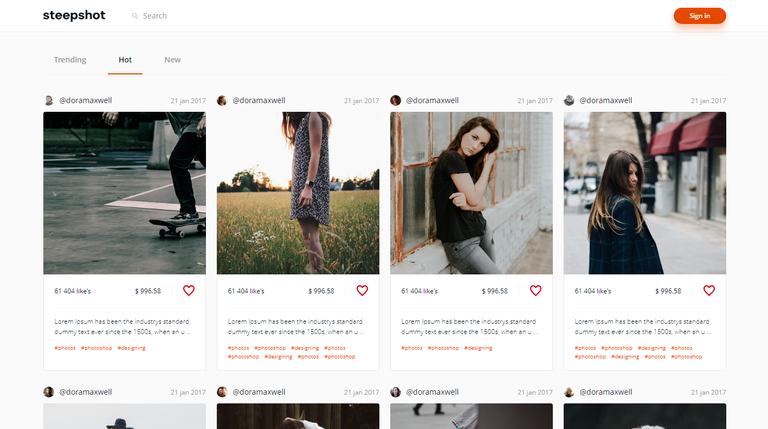Image resolution: width=768 pixels, height=429 pixels.
Task: Click #photoshop tag under the window woman post
Action: tap(443, 348)
